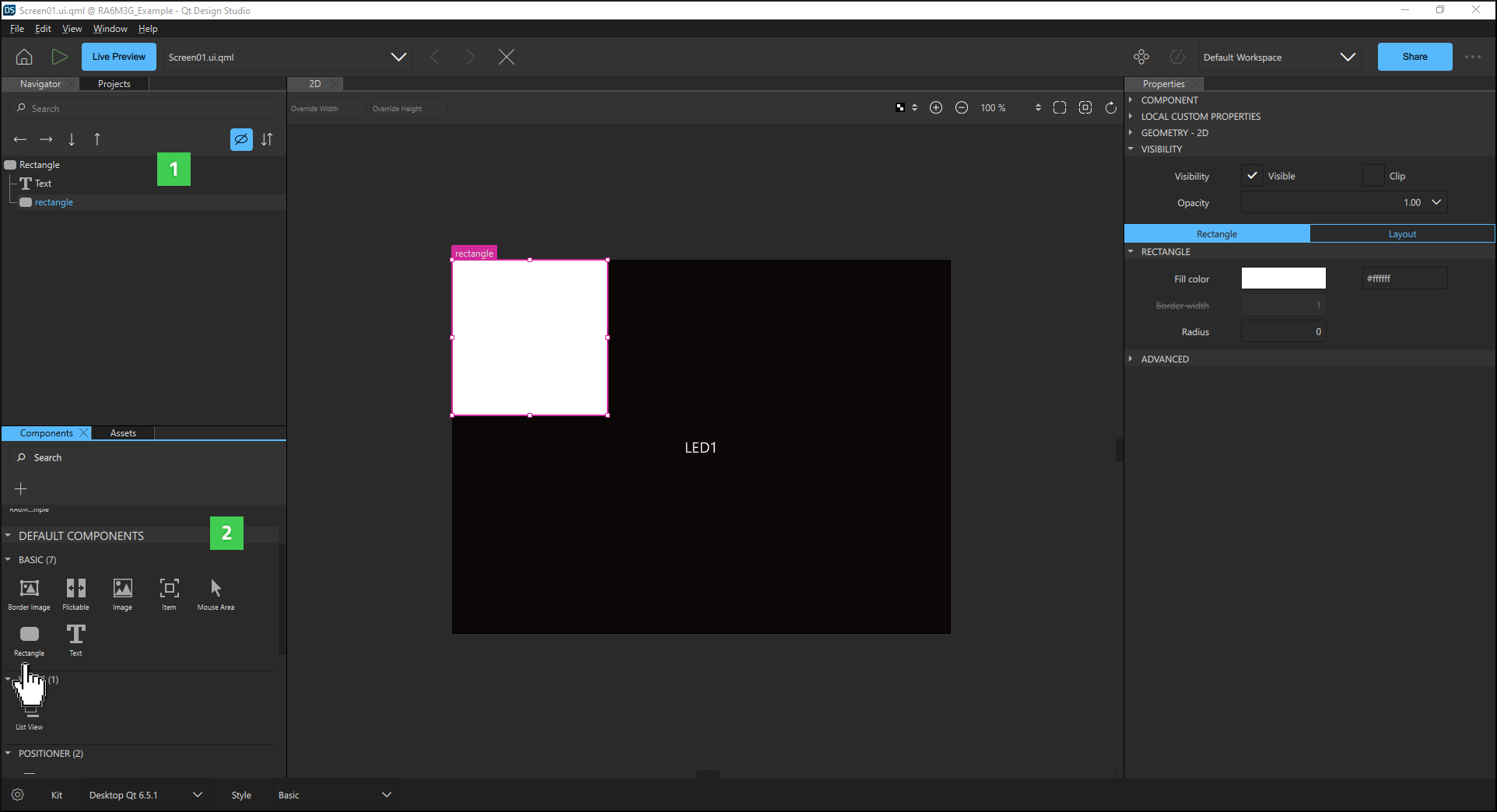
Task: Toggle the navigator visibility filter eye icon
Action: 241,139
